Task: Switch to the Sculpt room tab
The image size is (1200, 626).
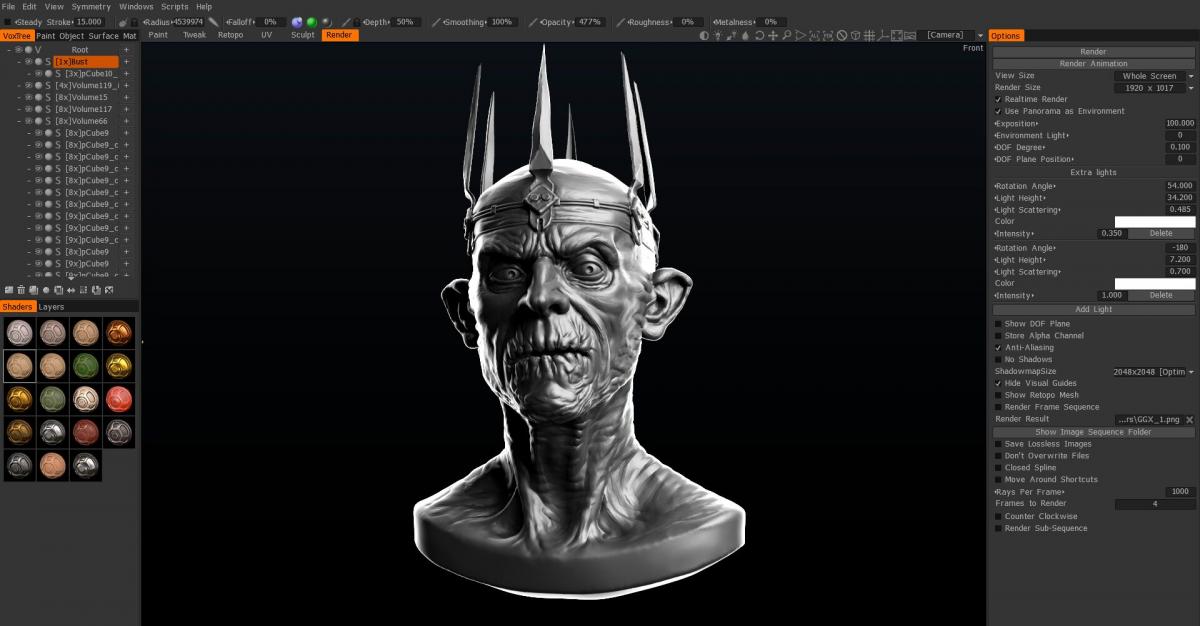Action: tap(302, 35)
